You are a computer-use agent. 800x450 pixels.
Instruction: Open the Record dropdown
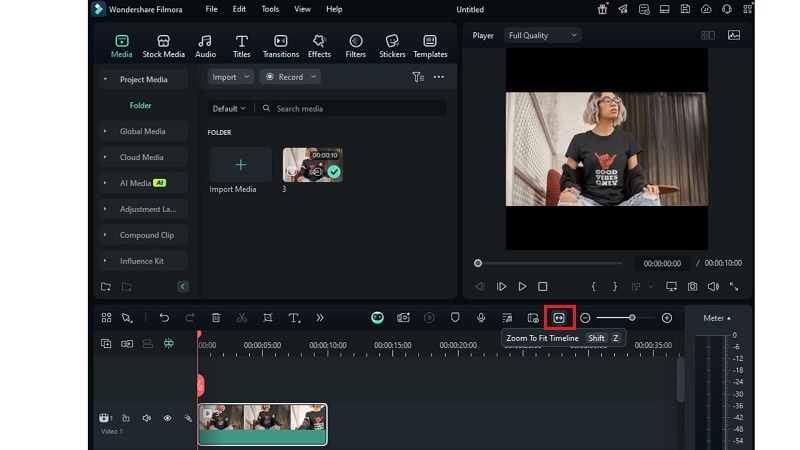pos(290,77)
